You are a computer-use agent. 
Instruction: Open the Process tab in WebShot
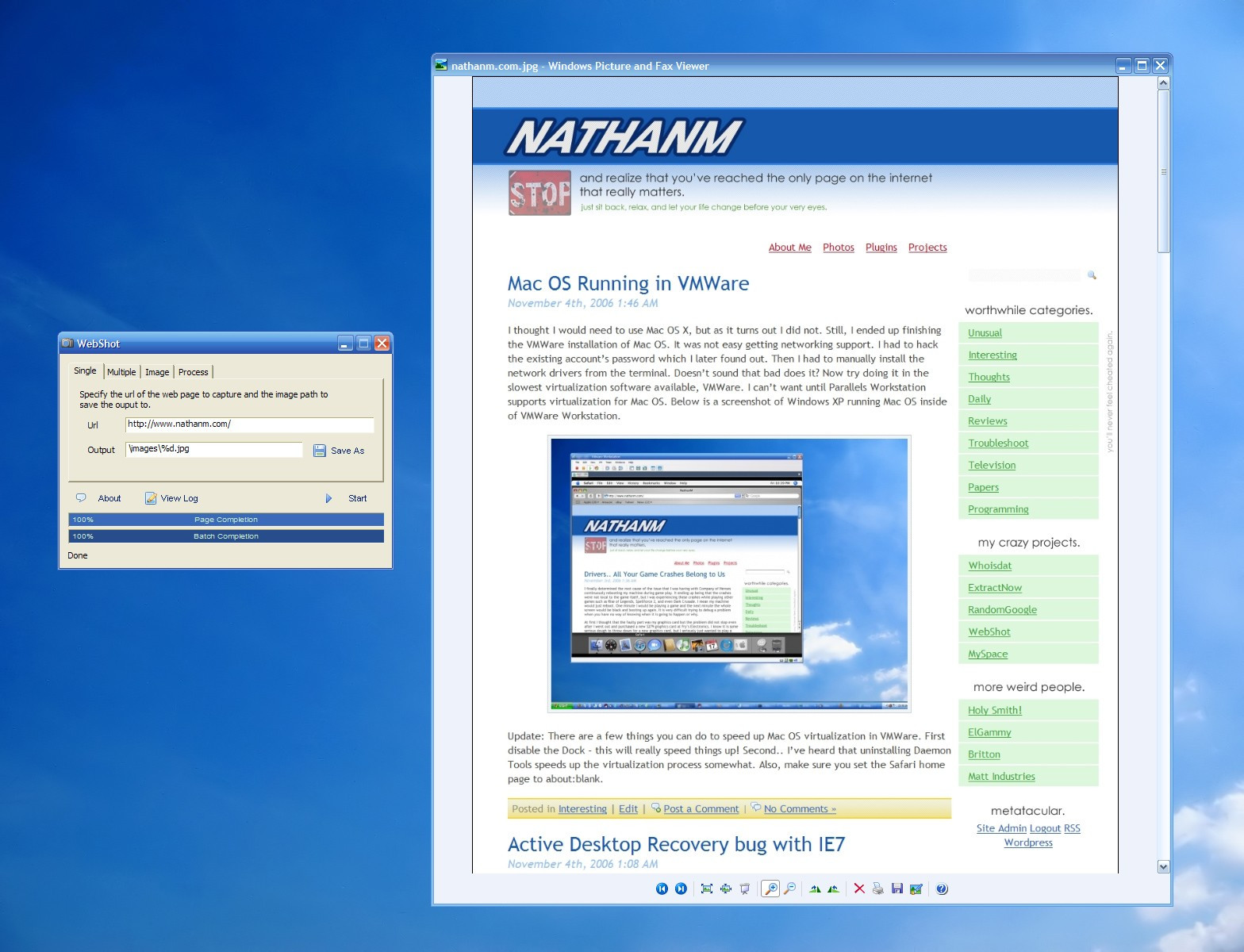pyautogui.click(x=194, y=372)
